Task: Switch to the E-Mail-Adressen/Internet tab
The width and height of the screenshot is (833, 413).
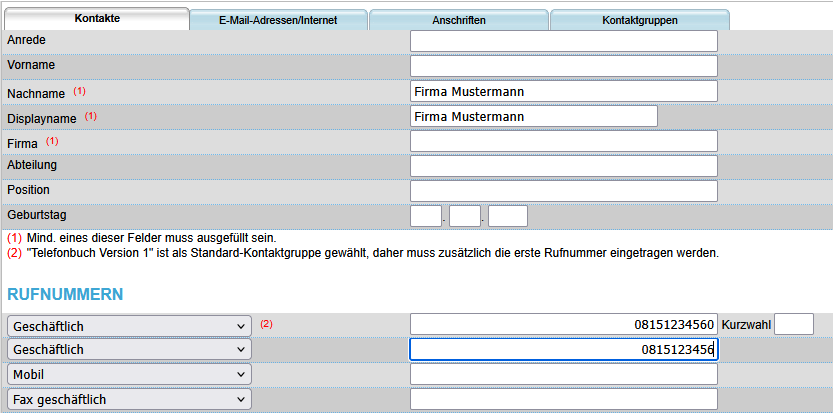Action: click(x=277, y=20)
